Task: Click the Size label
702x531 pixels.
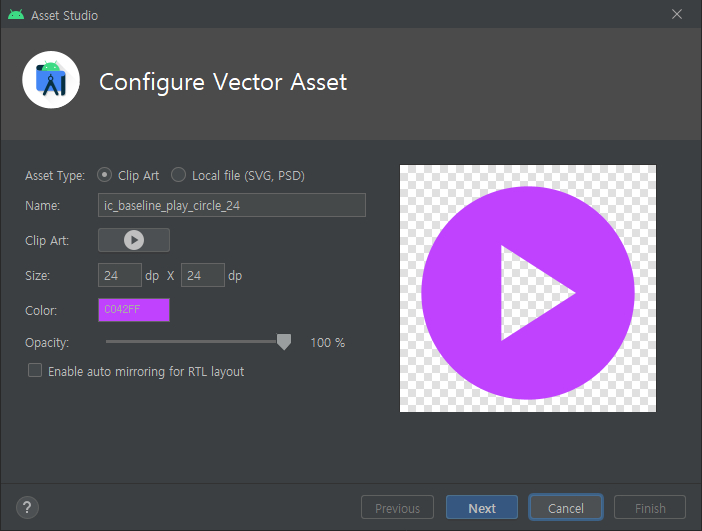Action: (38, 275)
